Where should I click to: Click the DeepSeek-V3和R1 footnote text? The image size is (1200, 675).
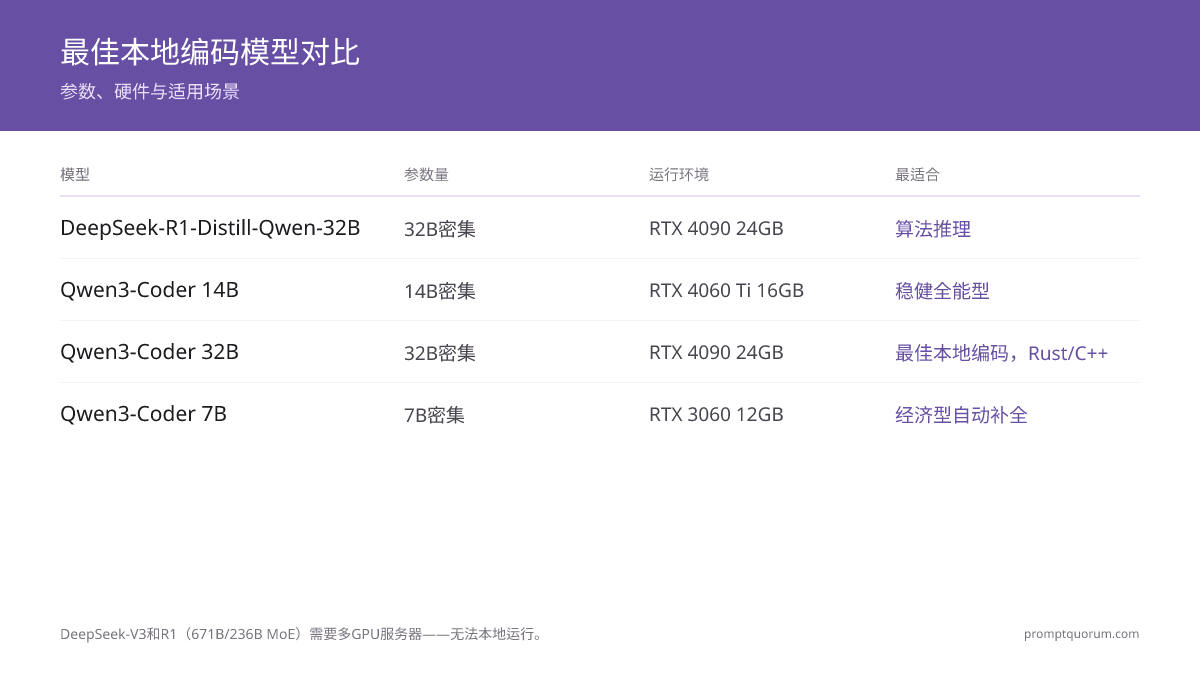pos(303,634)
